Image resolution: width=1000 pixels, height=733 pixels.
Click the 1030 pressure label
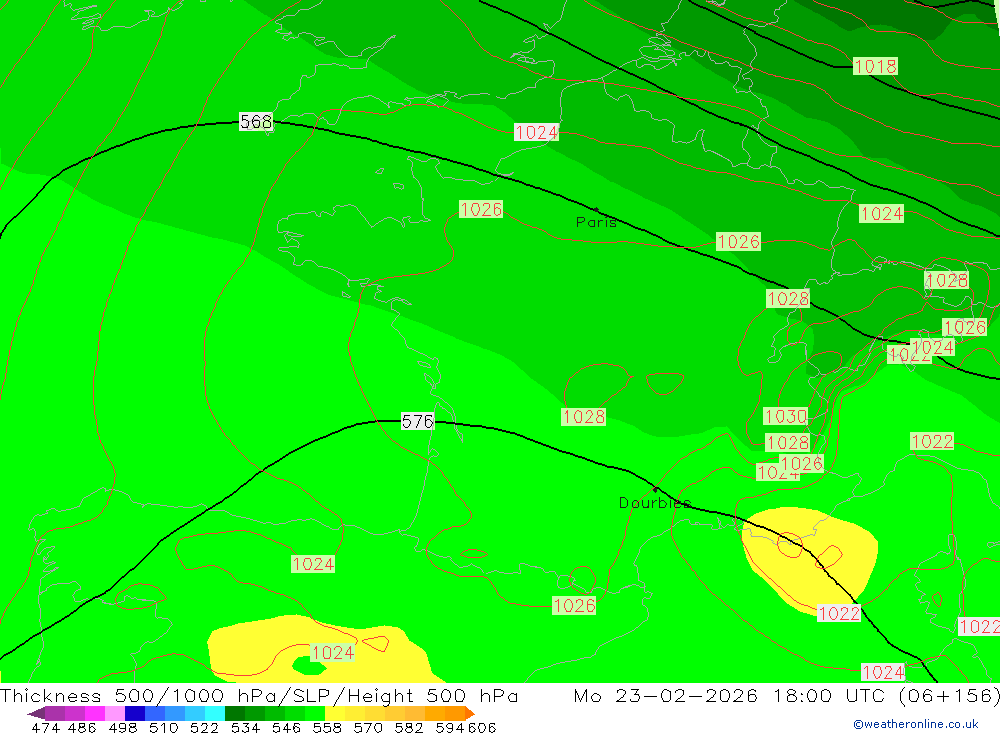point(785,417)
